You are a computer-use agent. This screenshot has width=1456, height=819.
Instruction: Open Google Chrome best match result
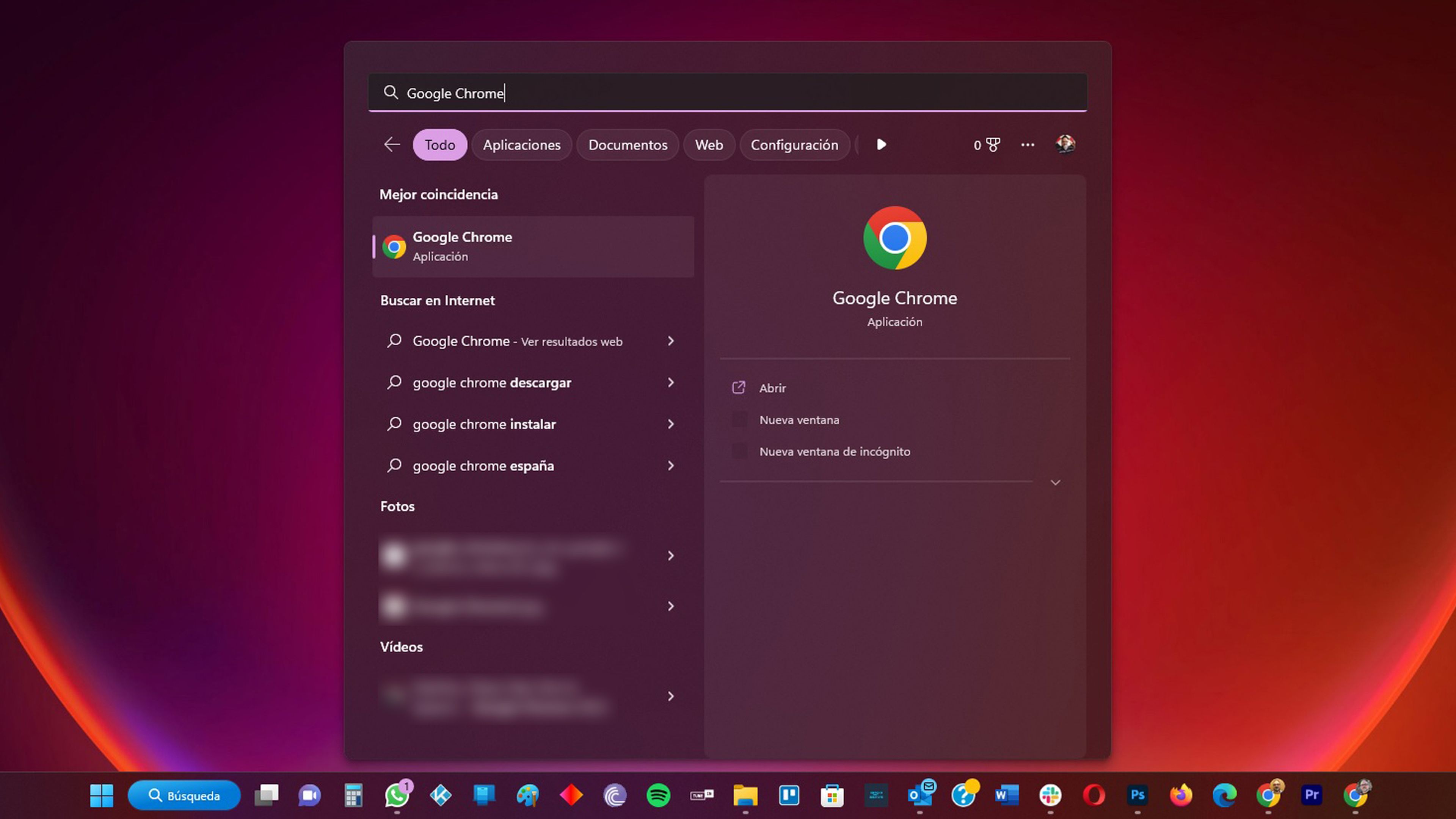533,246
